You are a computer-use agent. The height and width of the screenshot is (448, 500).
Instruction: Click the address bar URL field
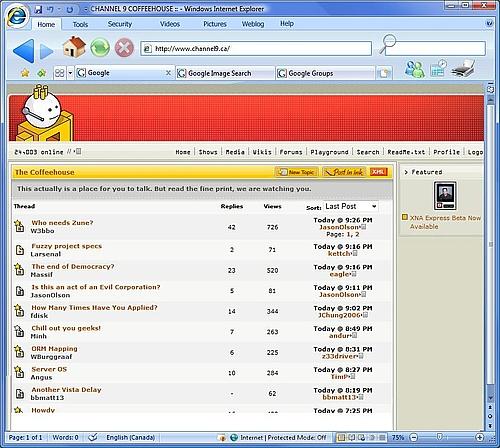[x=256, y=49]
